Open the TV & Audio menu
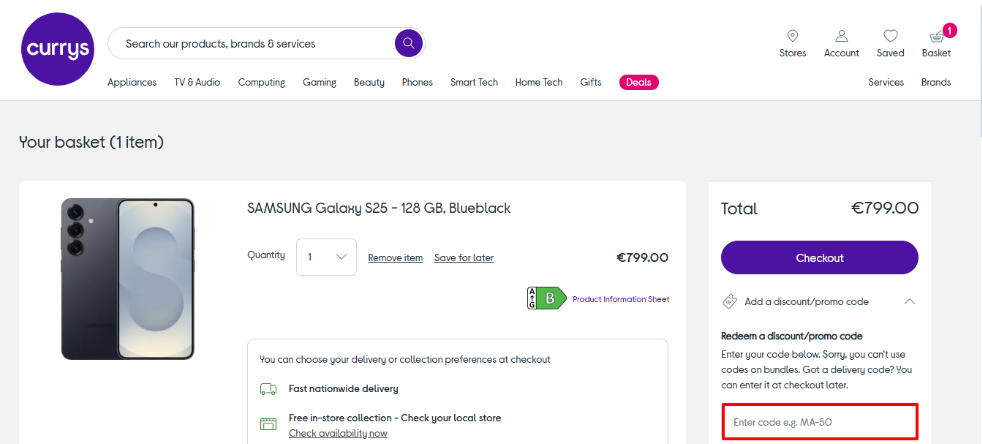The image size is (982, 444). (x=197, y=82)
